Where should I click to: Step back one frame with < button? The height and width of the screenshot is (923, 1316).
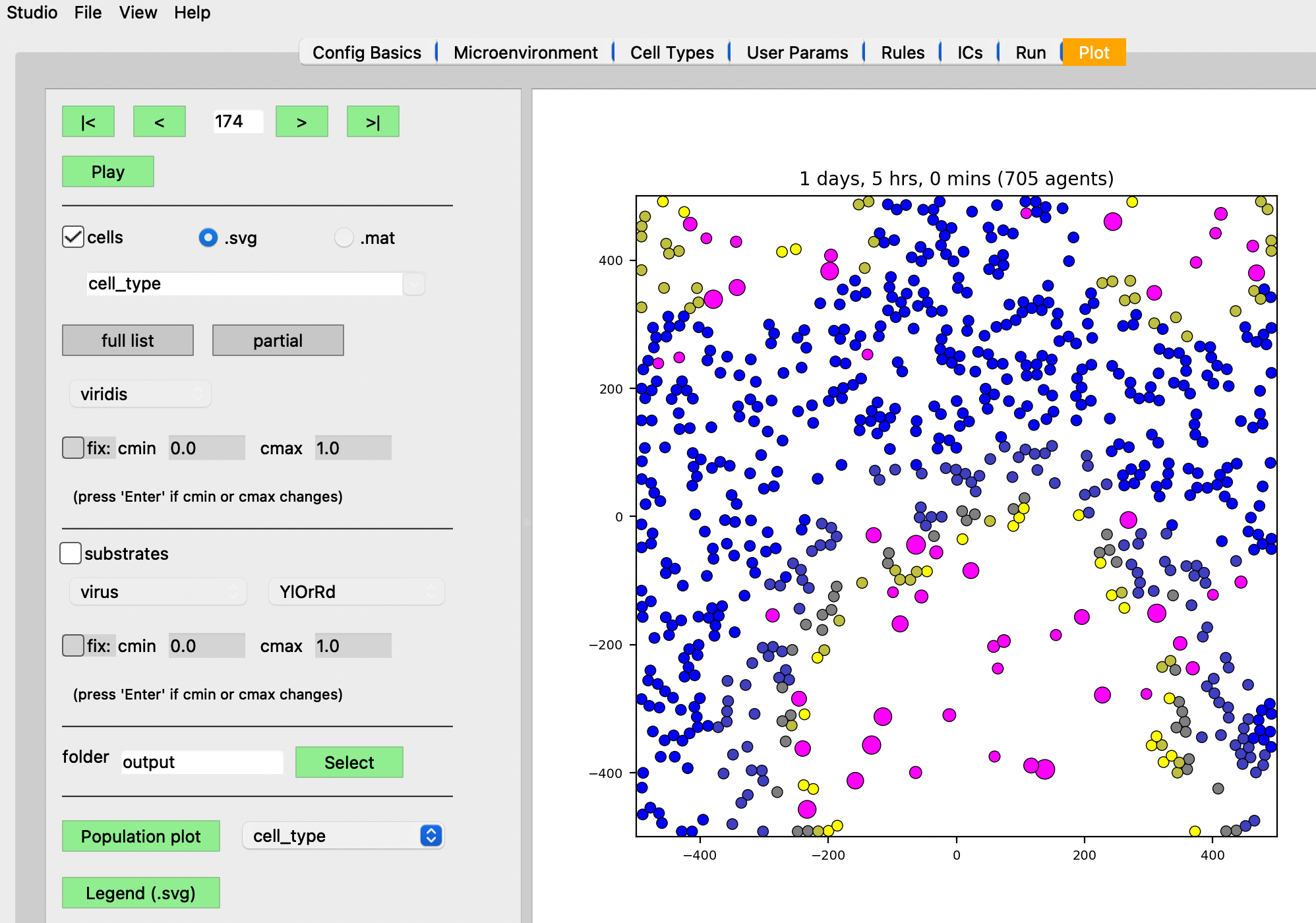tap(160, 122)
